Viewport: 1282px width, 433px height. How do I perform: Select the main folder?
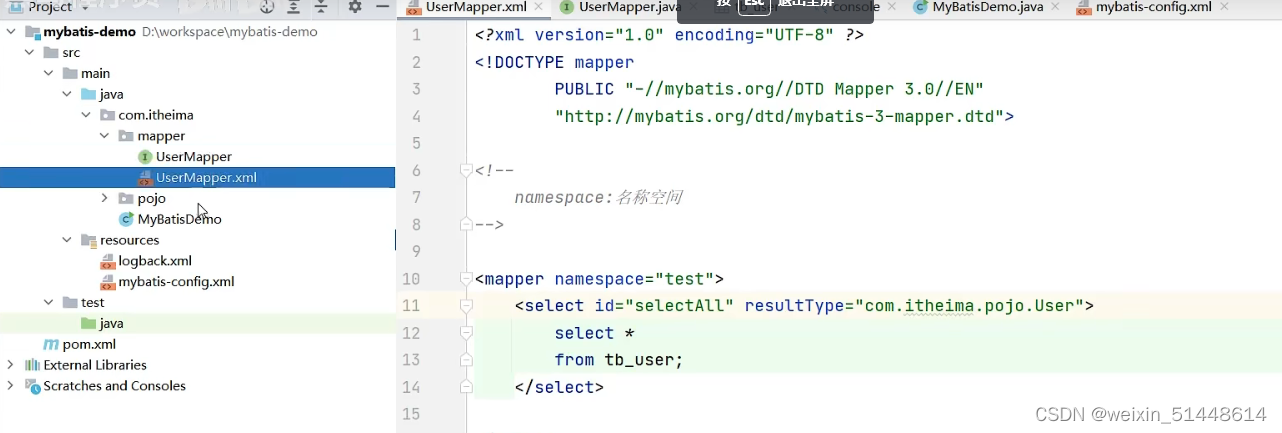coord(96,73)
